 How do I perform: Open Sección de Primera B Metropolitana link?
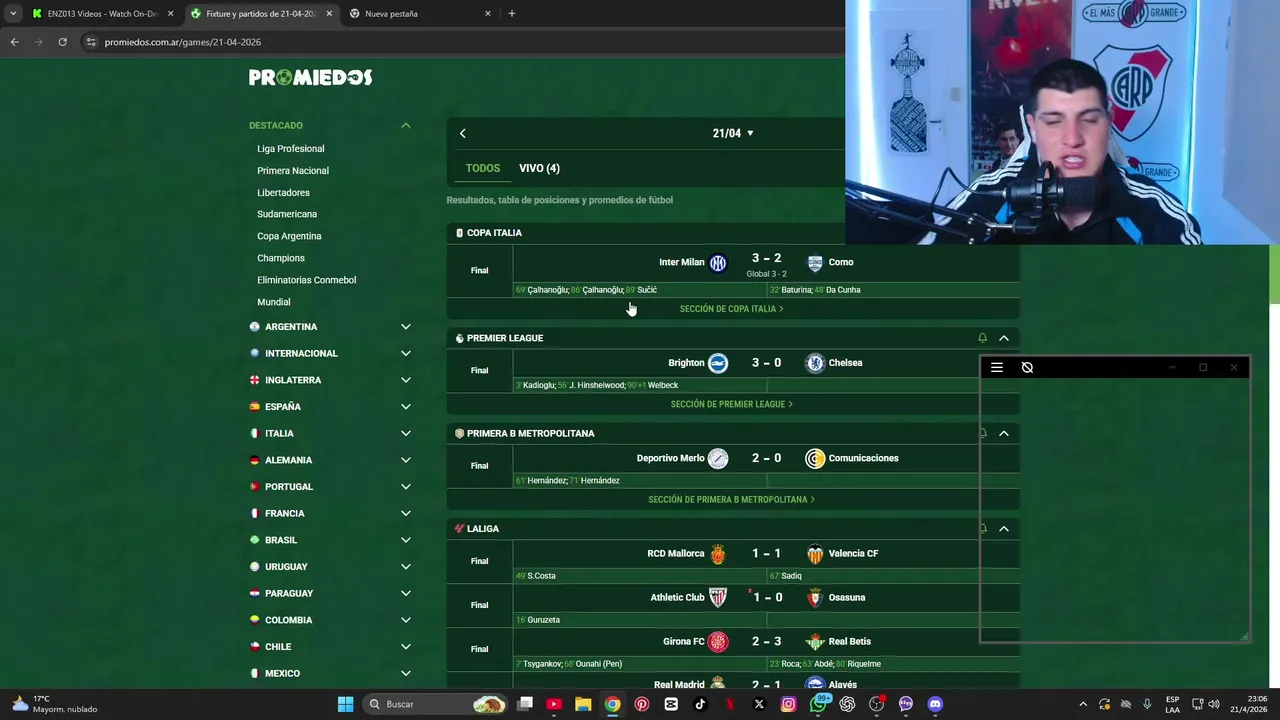731,500
